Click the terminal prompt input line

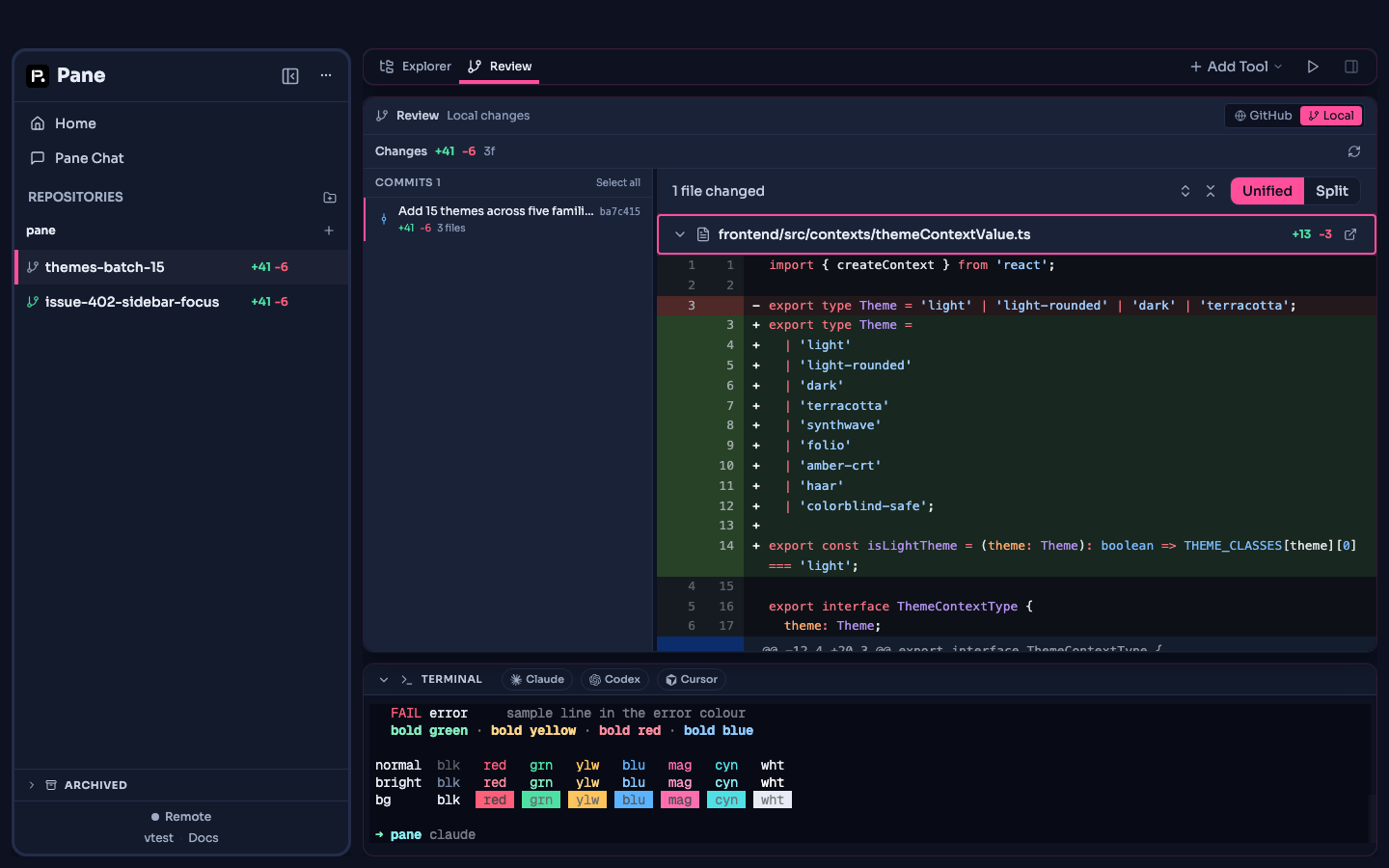tap(870, 835)
